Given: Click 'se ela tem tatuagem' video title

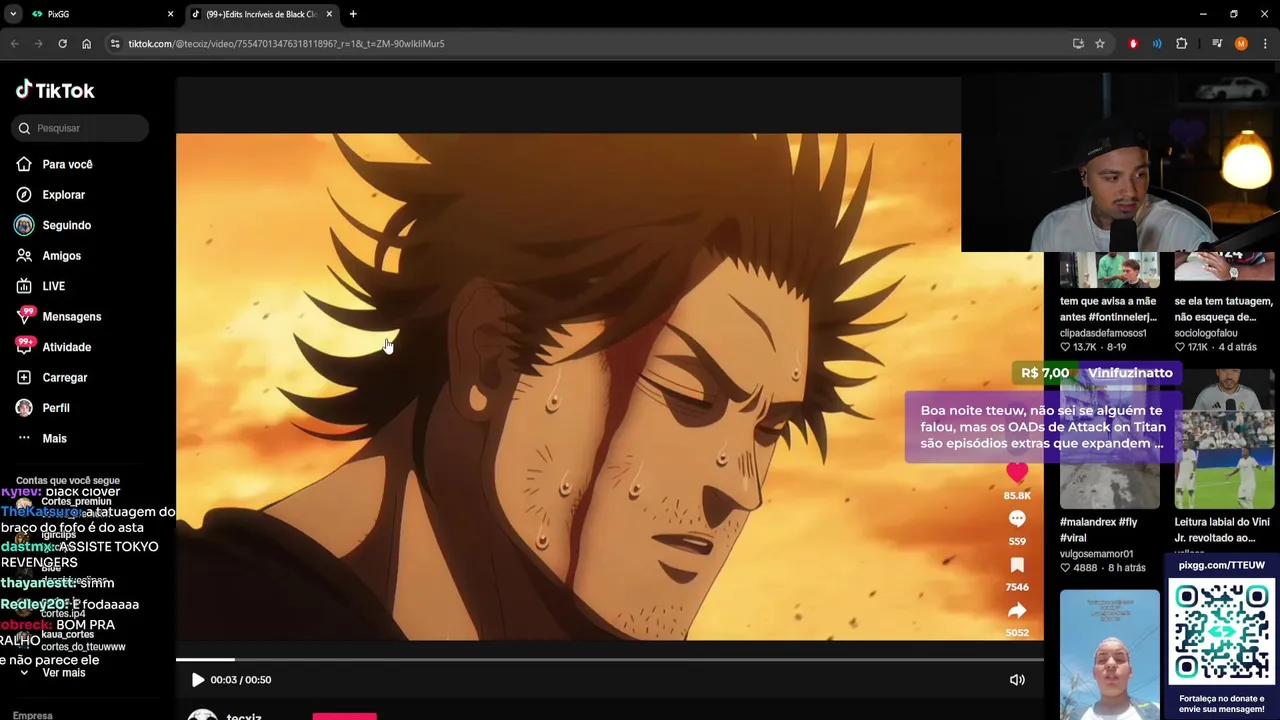Looking at the screenshot, I should pyautogui.click(x=1223, y=309).
